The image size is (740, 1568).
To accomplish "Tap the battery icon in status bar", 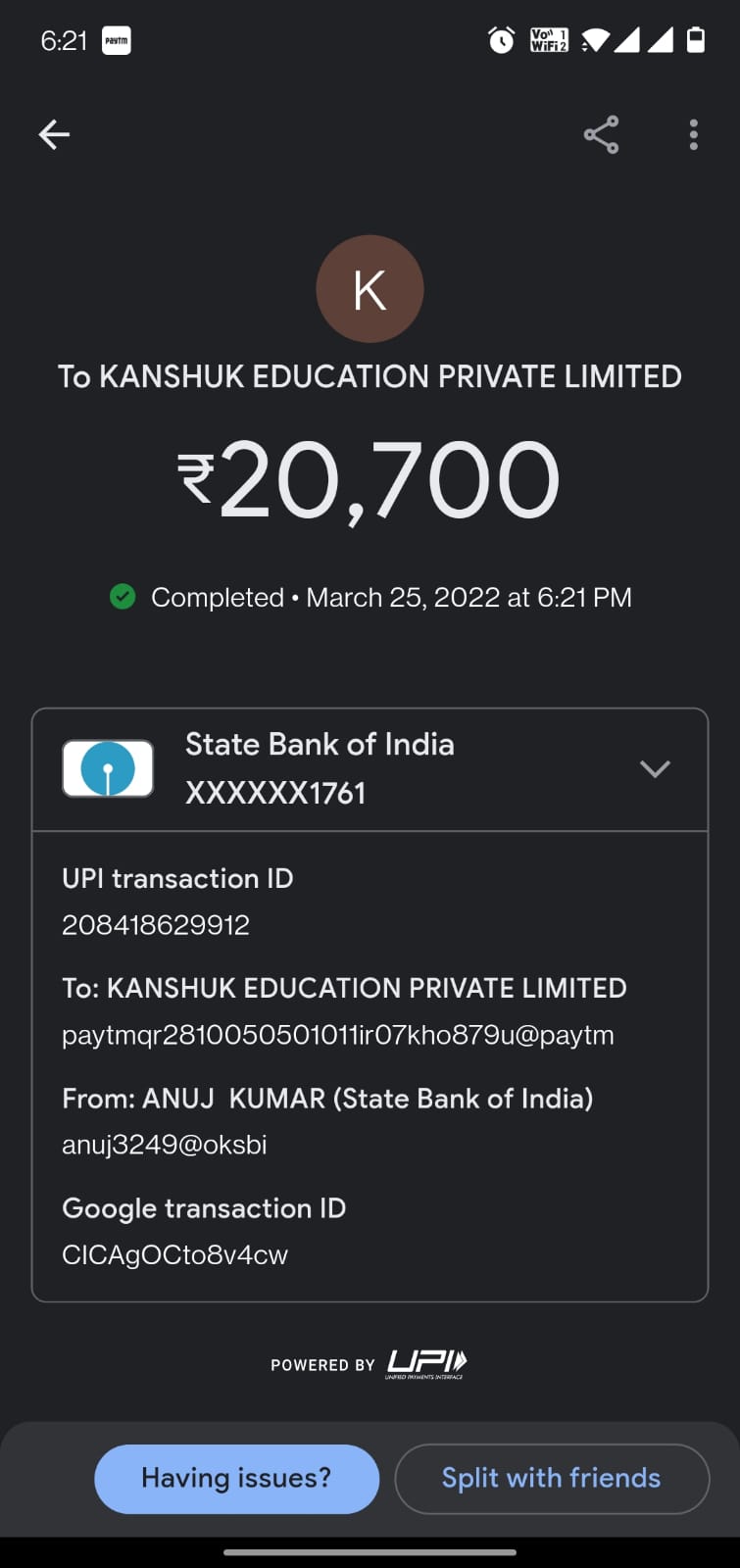I will [696, 40].
